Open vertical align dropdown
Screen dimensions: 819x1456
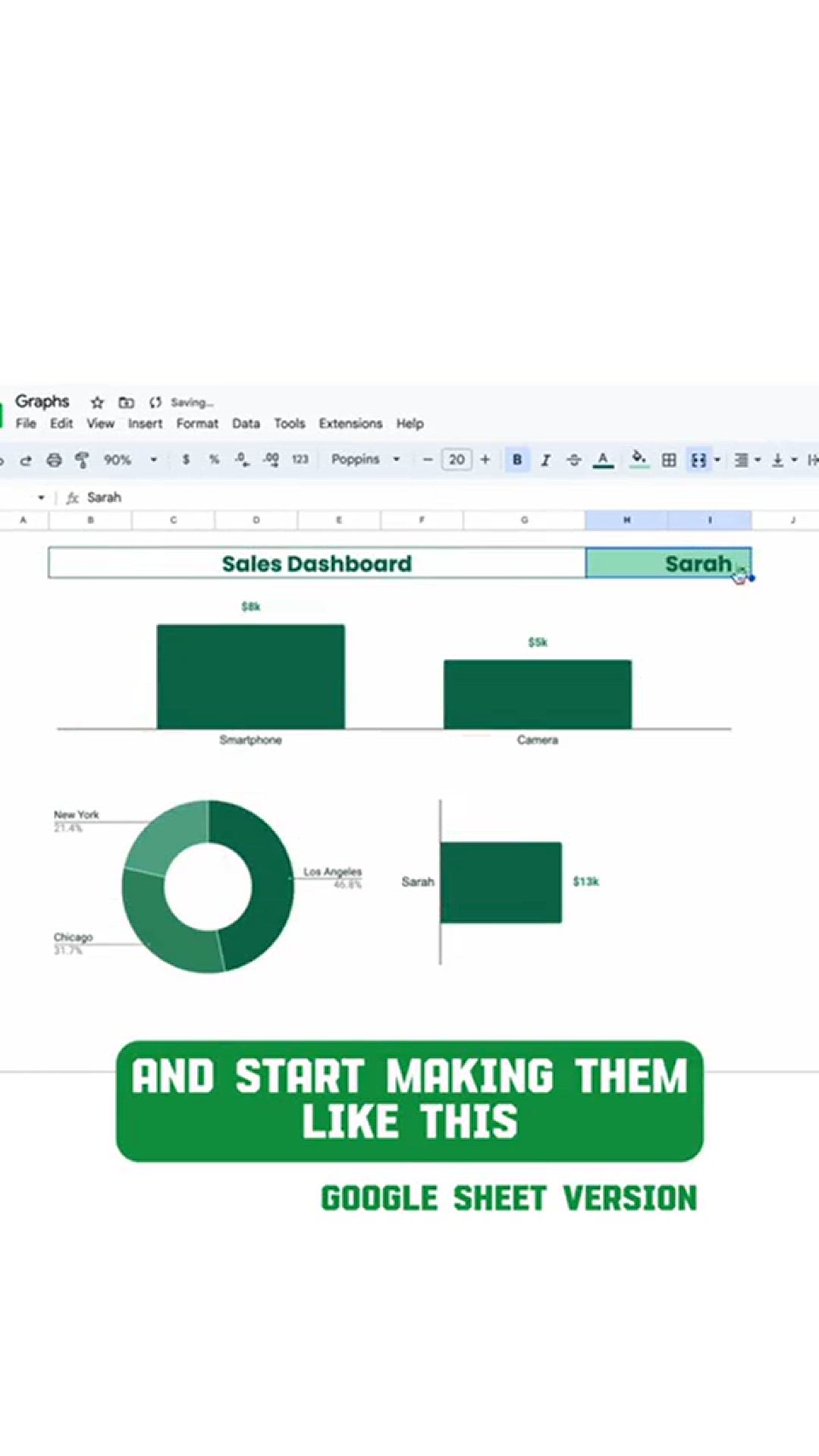click(784, 460)
